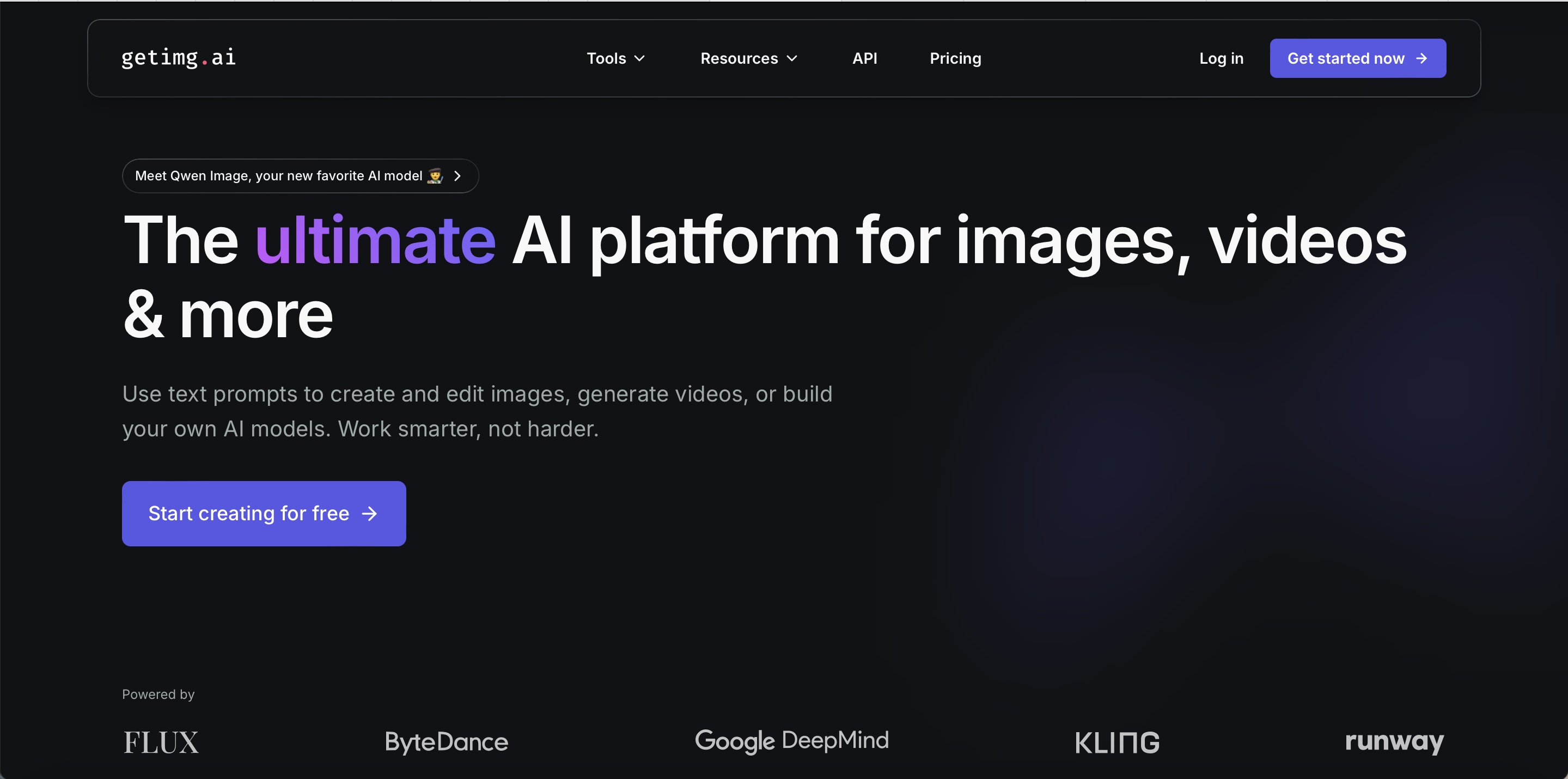Click the KLING logo

click(1117, 743)
